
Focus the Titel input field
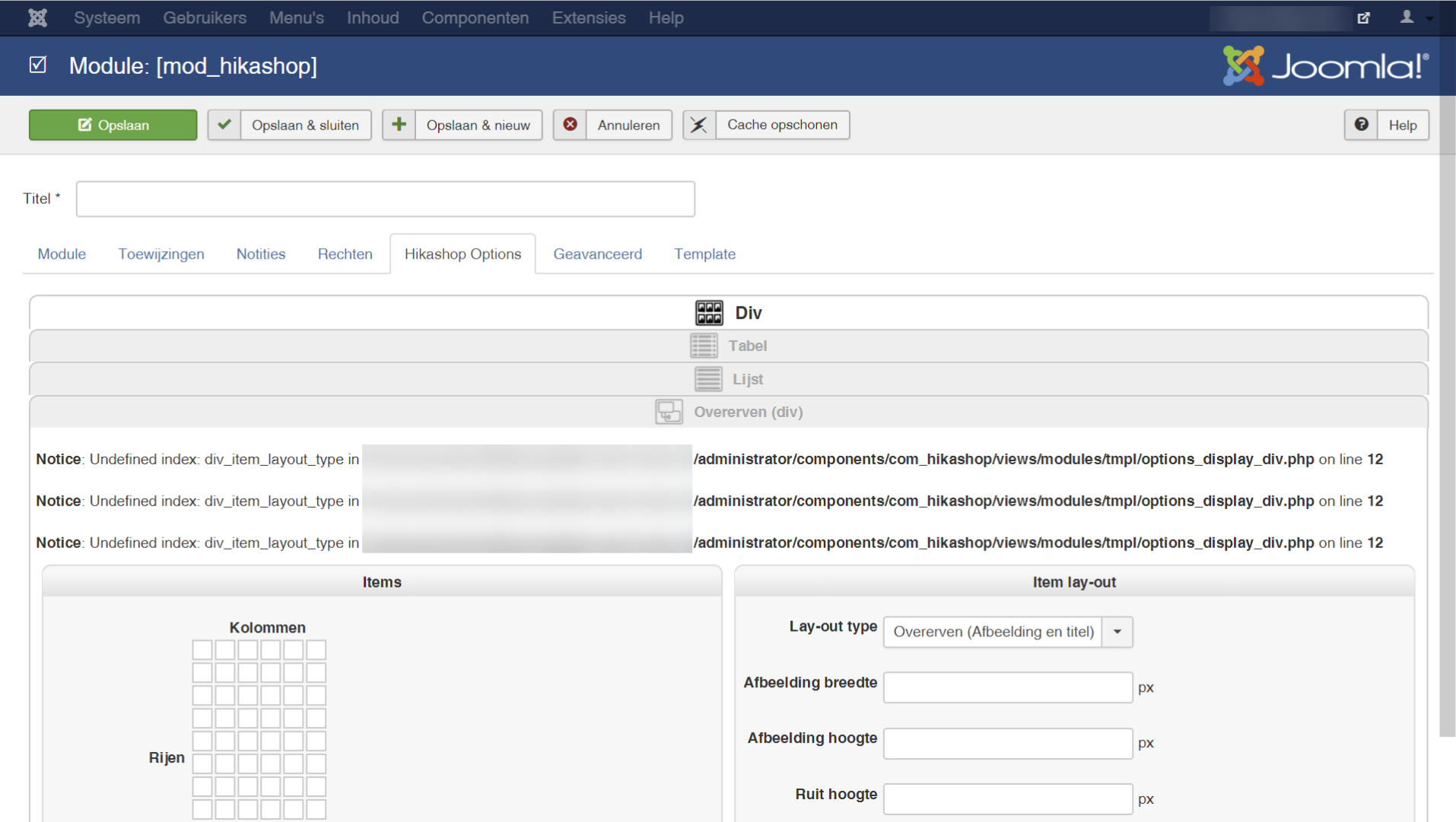point(386,199)
